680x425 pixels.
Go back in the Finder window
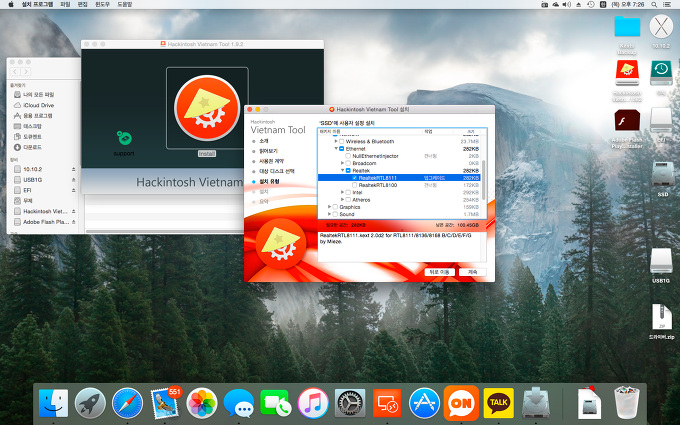tap(15, 72)
